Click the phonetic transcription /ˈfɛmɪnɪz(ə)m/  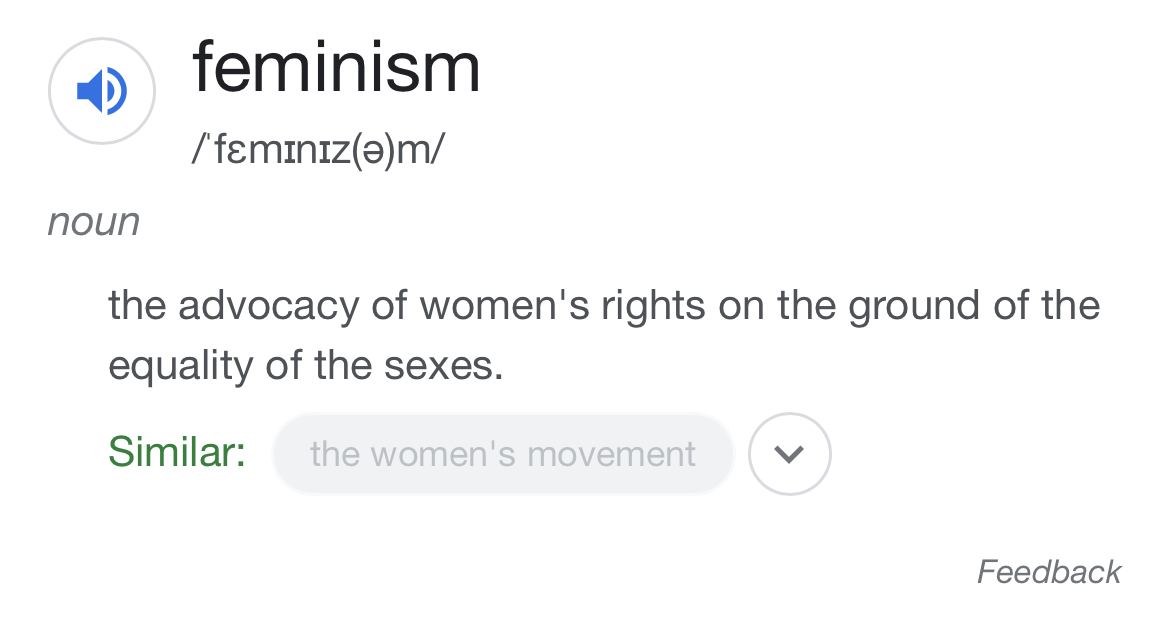click(319, 150)
